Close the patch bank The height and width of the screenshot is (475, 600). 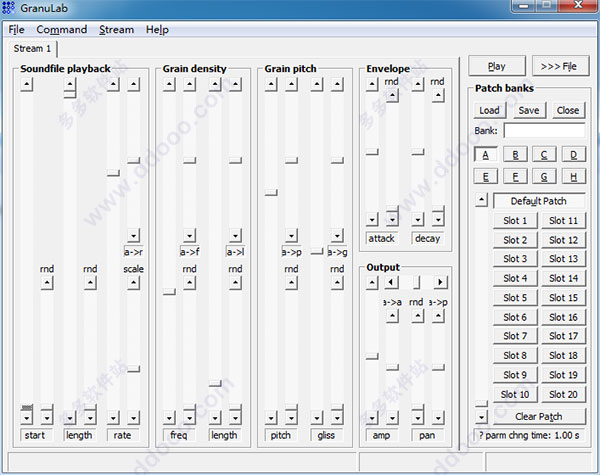[x=568, y=110]
